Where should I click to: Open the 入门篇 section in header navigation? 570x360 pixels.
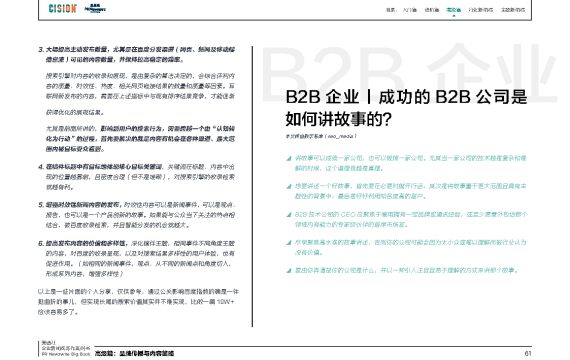(x=410, y=10)
